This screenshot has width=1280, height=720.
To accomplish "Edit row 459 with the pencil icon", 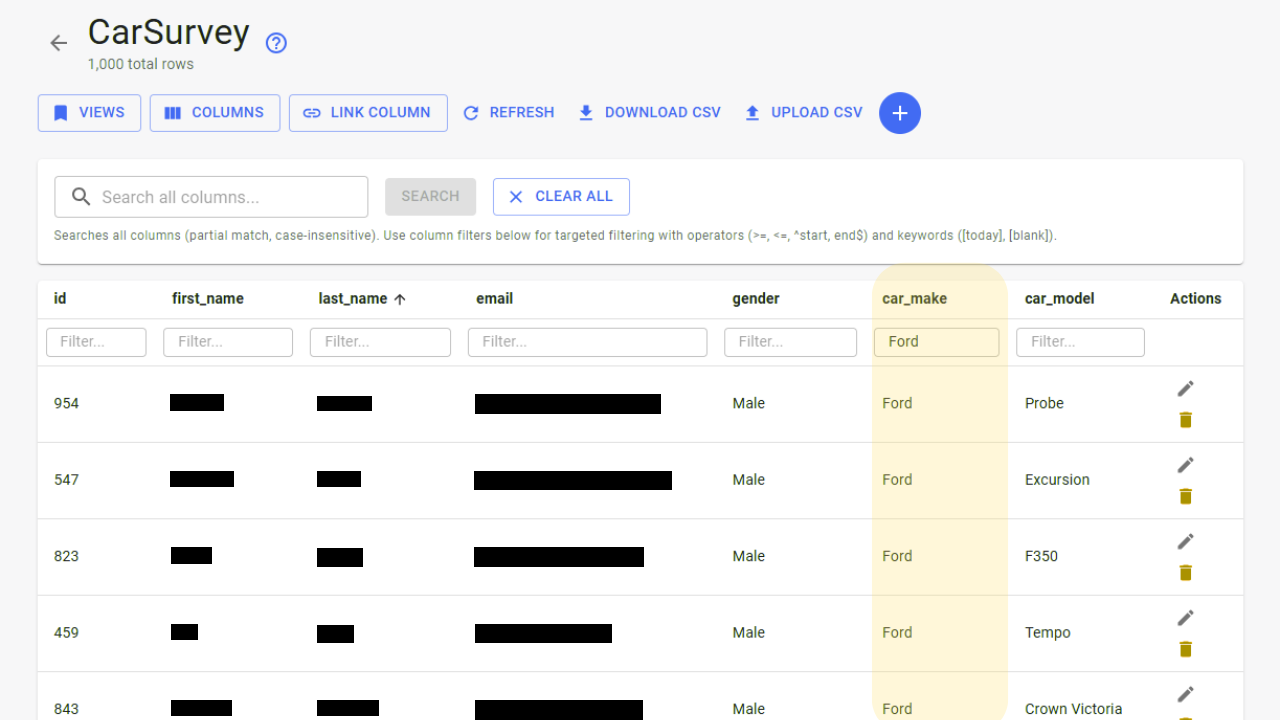I will tap(1185, 618).
